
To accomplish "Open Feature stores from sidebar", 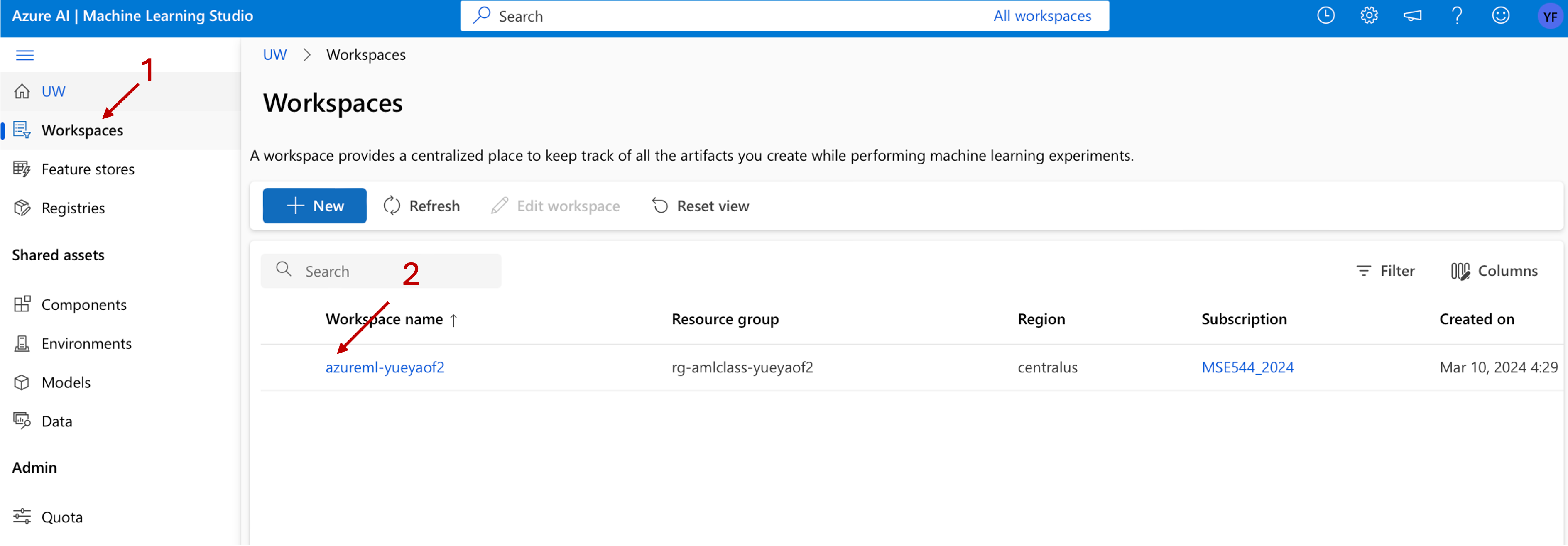I will [x=88, y=169].
